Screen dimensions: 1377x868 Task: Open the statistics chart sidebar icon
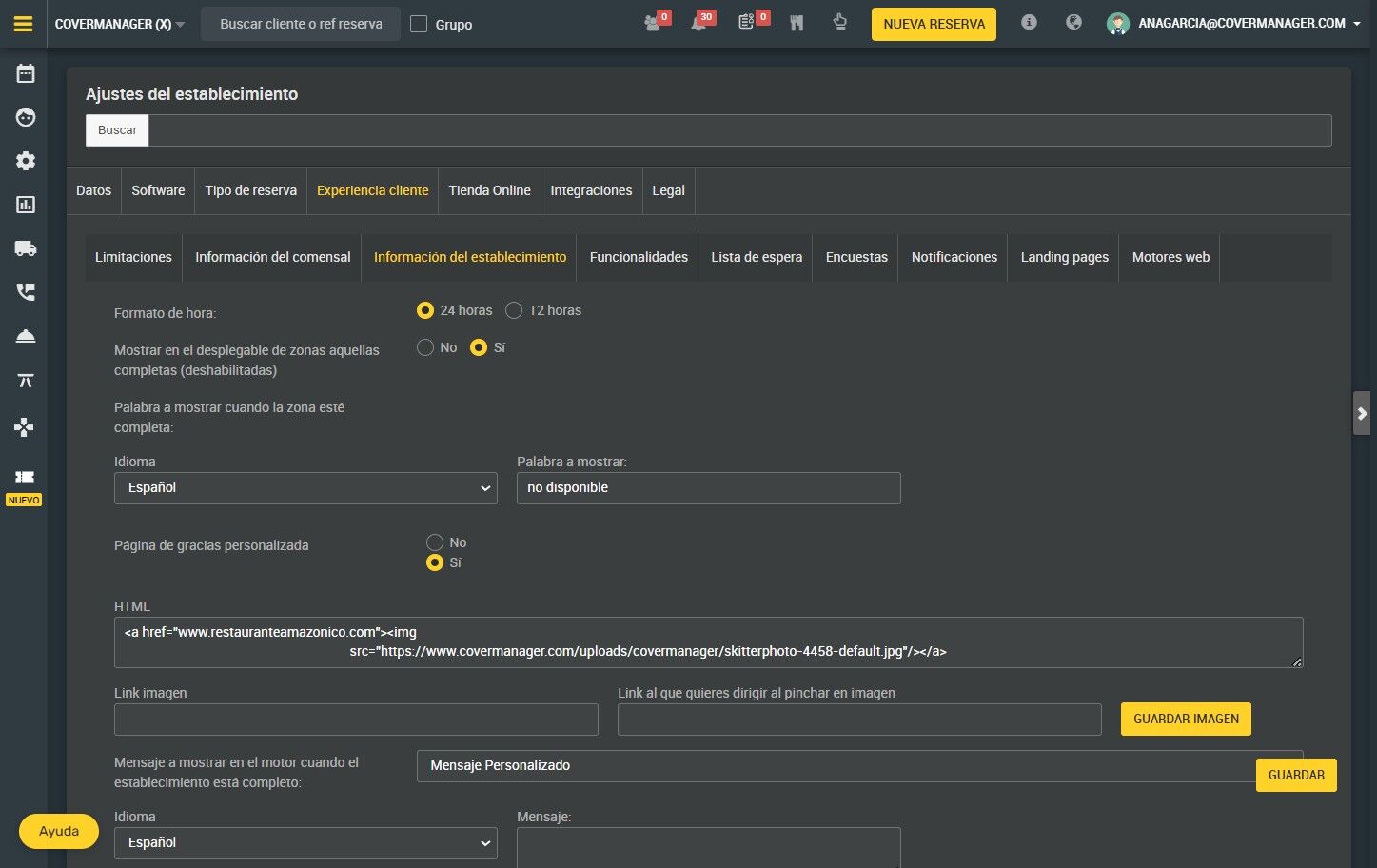(26, 205)
